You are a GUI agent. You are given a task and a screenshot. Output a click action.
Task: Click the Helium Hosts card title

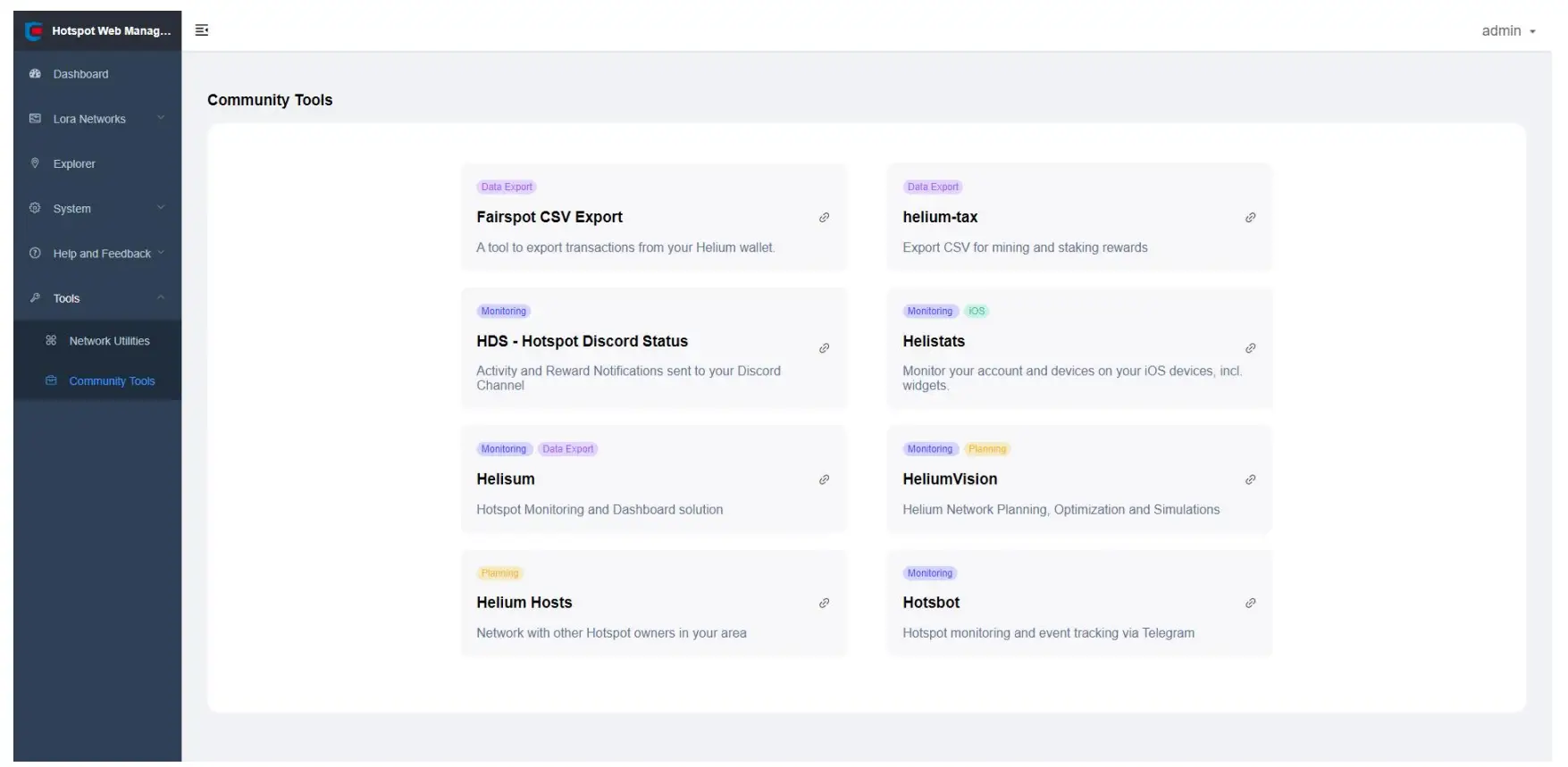point(524,603)
